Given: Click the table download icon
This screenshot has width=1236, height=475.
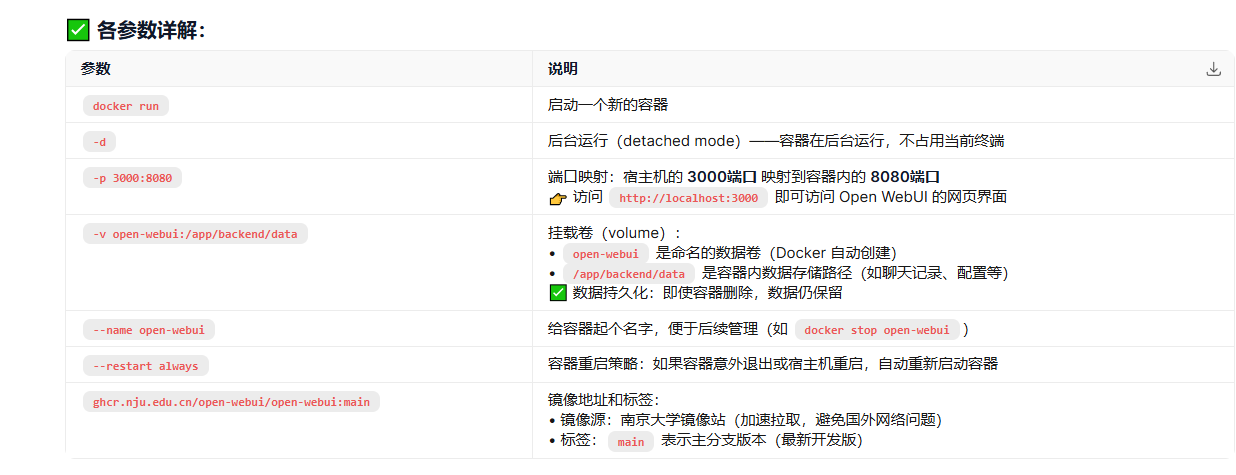Looking at the screenshot, I should (x=1213, y=69).
